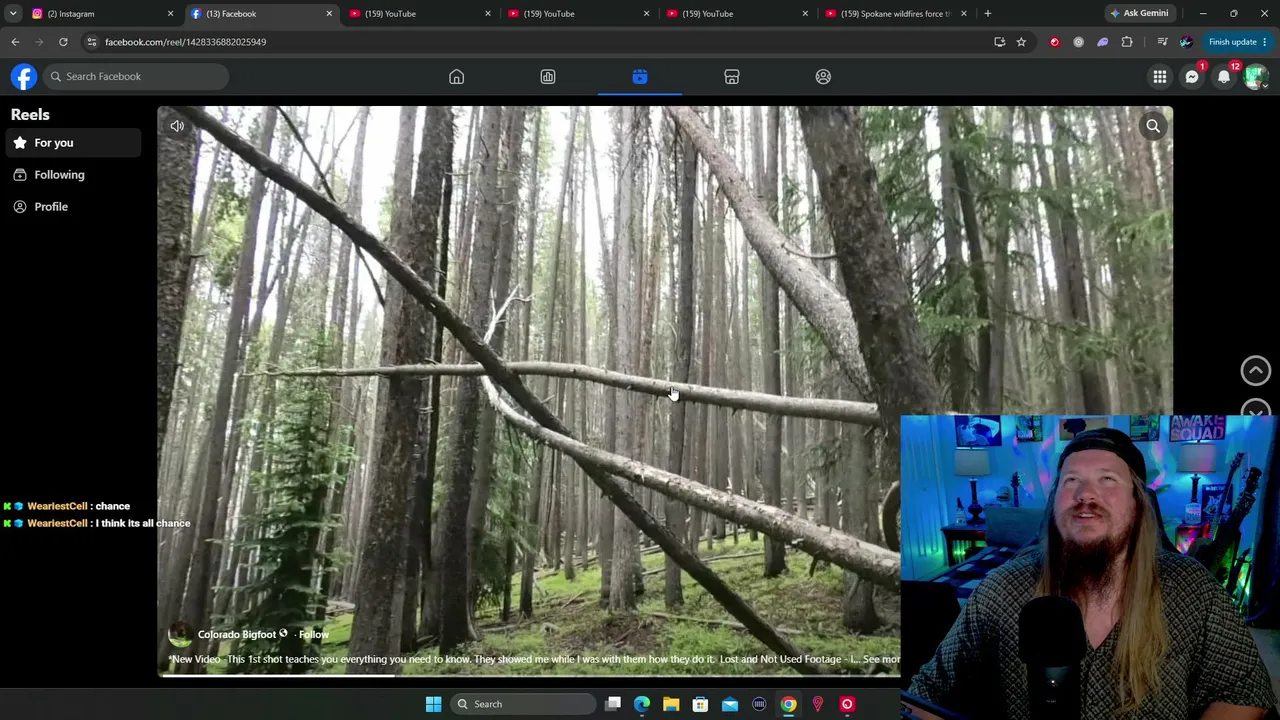
Task: Open the red square recorder taskbar icon
Action: coord(847,704)
